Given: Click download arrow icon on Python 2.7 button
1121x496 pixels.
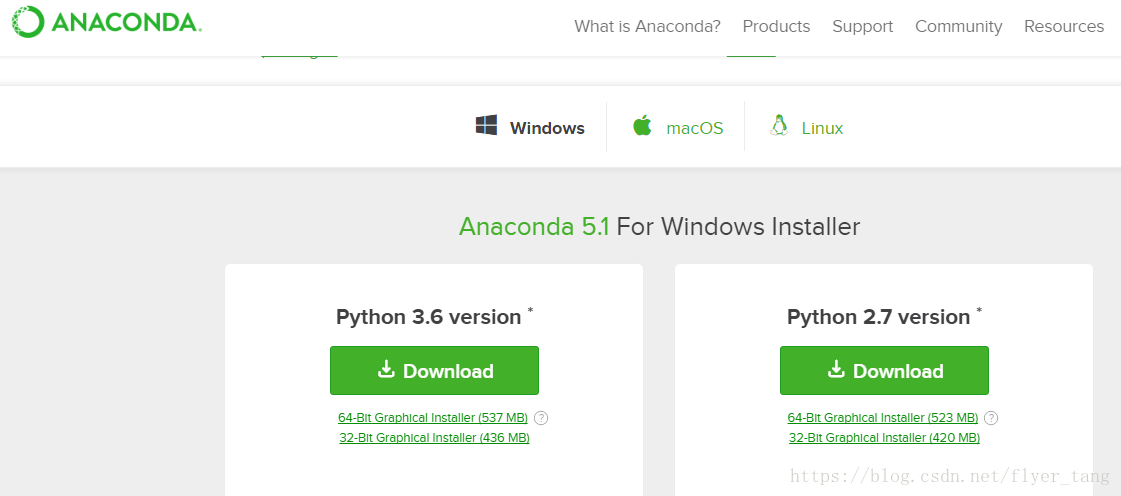Looking at the screenshot, I should point(836,369).
